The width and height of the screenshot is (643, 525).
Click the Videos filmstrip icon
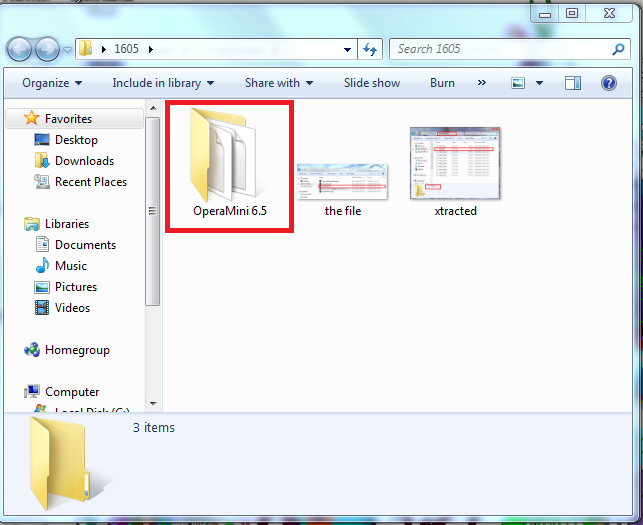pos(42,308)
